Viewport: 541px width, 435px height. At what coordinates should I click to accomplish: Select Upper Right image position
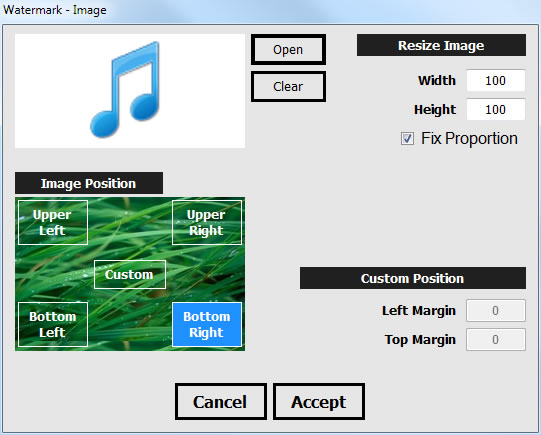coord(207,223)
